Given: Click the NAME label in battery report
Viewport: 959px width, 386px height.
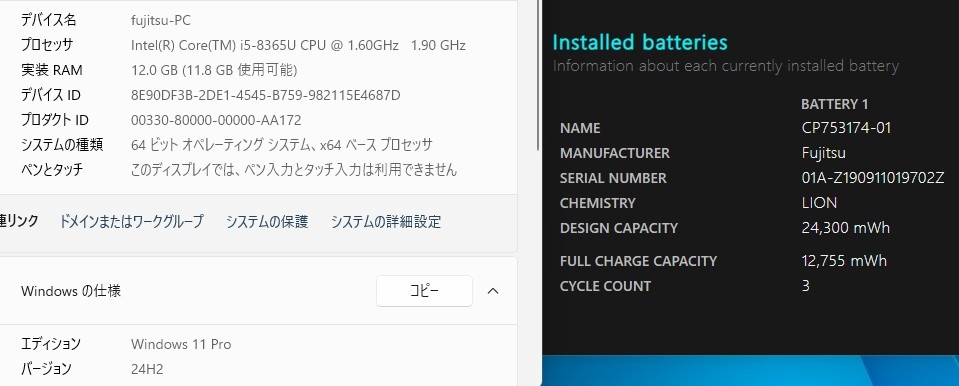Looking at the screenshot, I should [x=580, y=128].
